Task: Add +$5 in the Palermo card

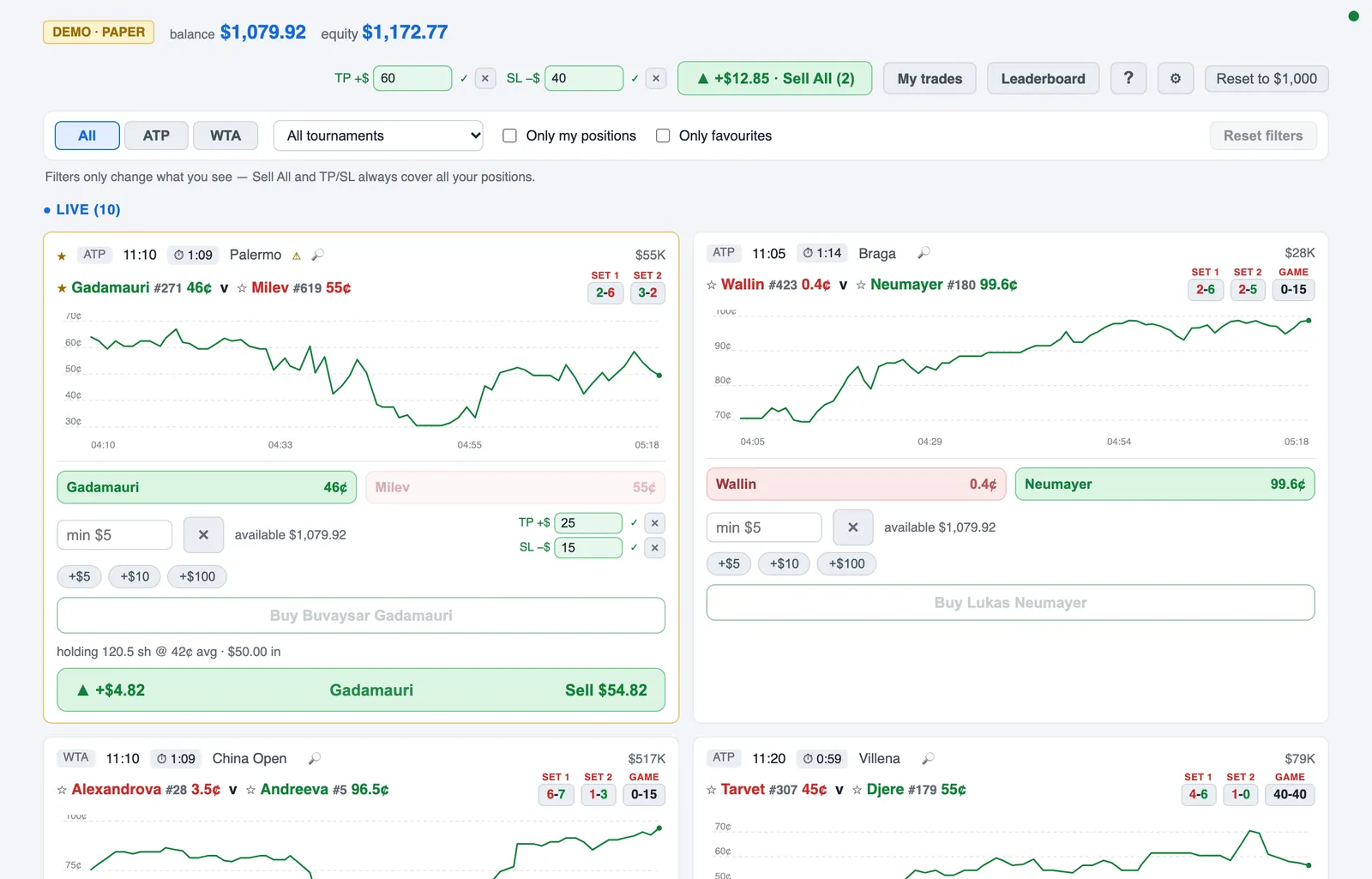Action: click(x=79, y=576)
